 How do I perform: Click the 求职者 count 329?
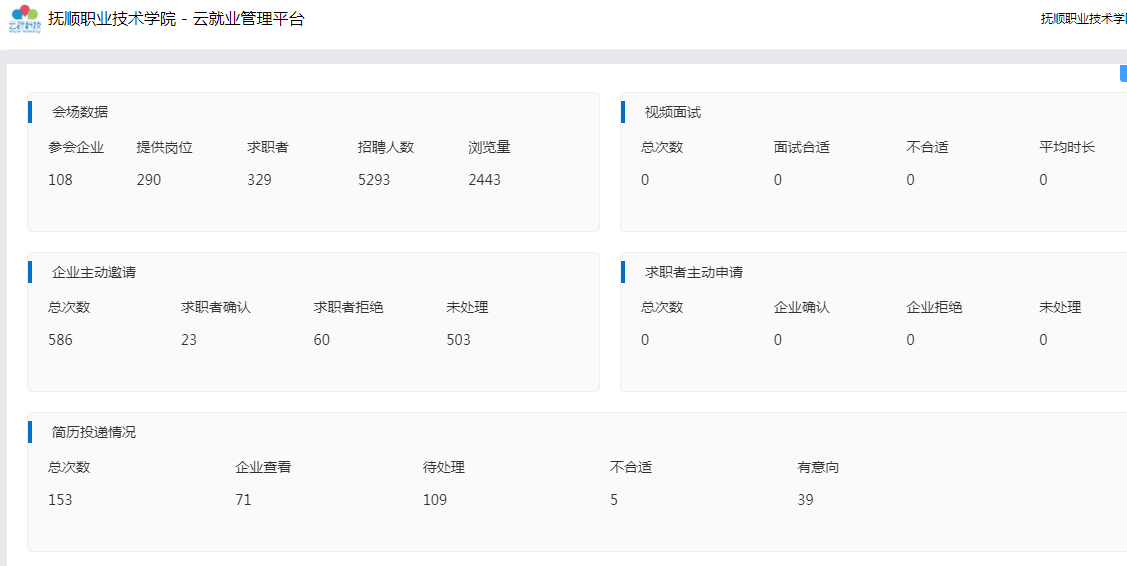click(x=259, y=180)
